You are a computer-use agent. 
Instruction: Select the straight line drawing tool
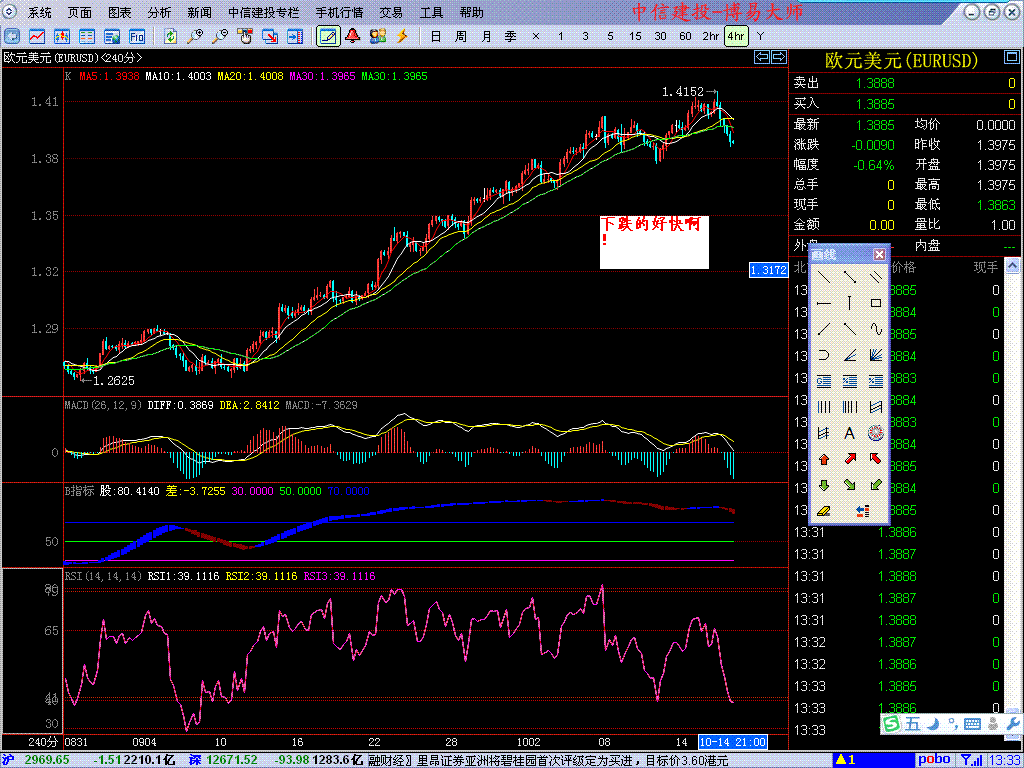click(x=824, y=278)
